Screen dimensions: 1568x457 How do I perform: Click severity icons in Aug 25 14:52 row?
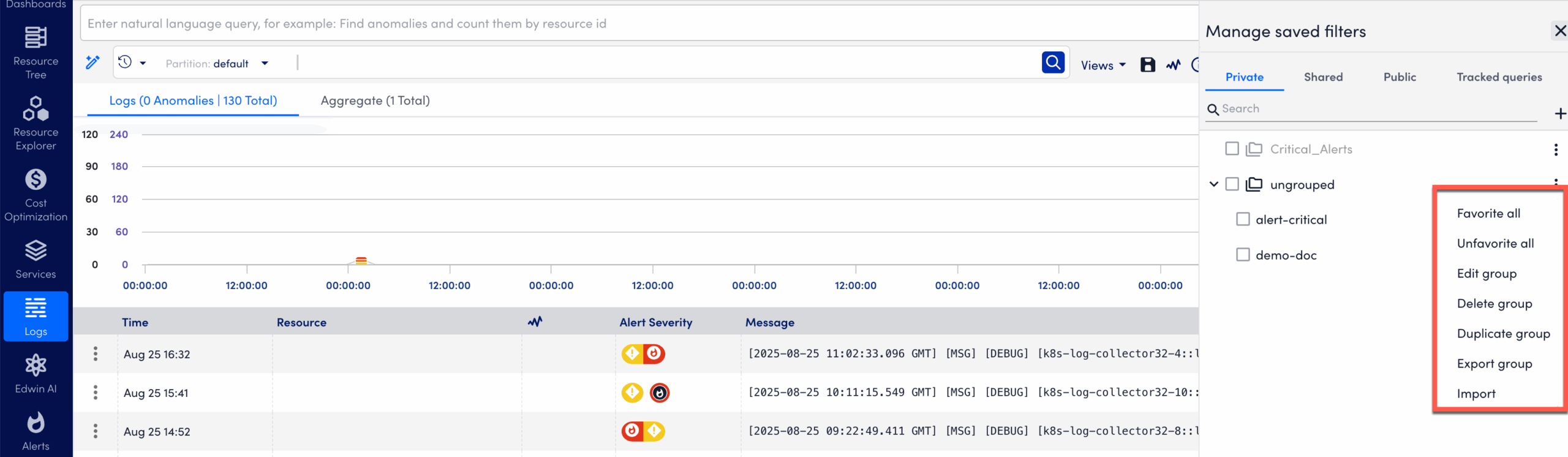[643, 431]
